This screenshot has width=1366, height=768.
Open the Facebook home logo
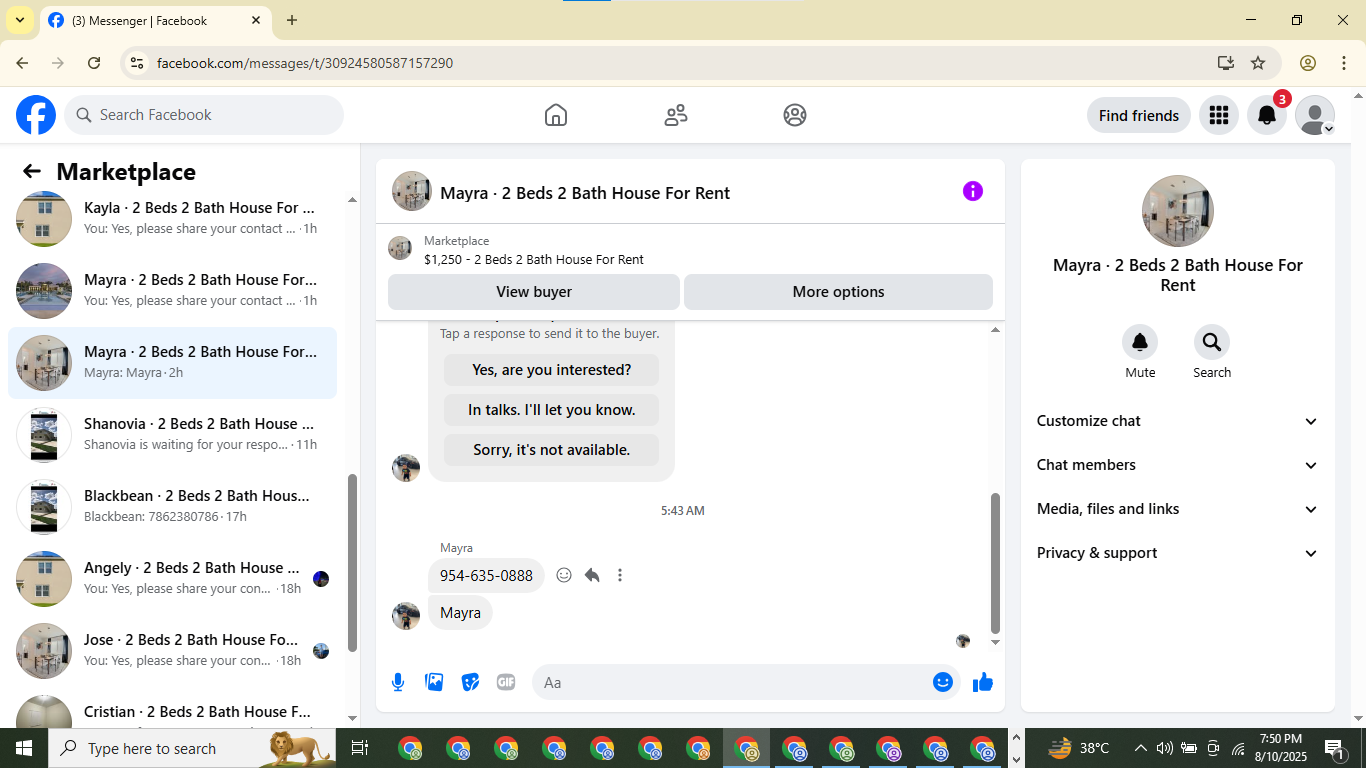pyautogui.click(x=36, y=115)
